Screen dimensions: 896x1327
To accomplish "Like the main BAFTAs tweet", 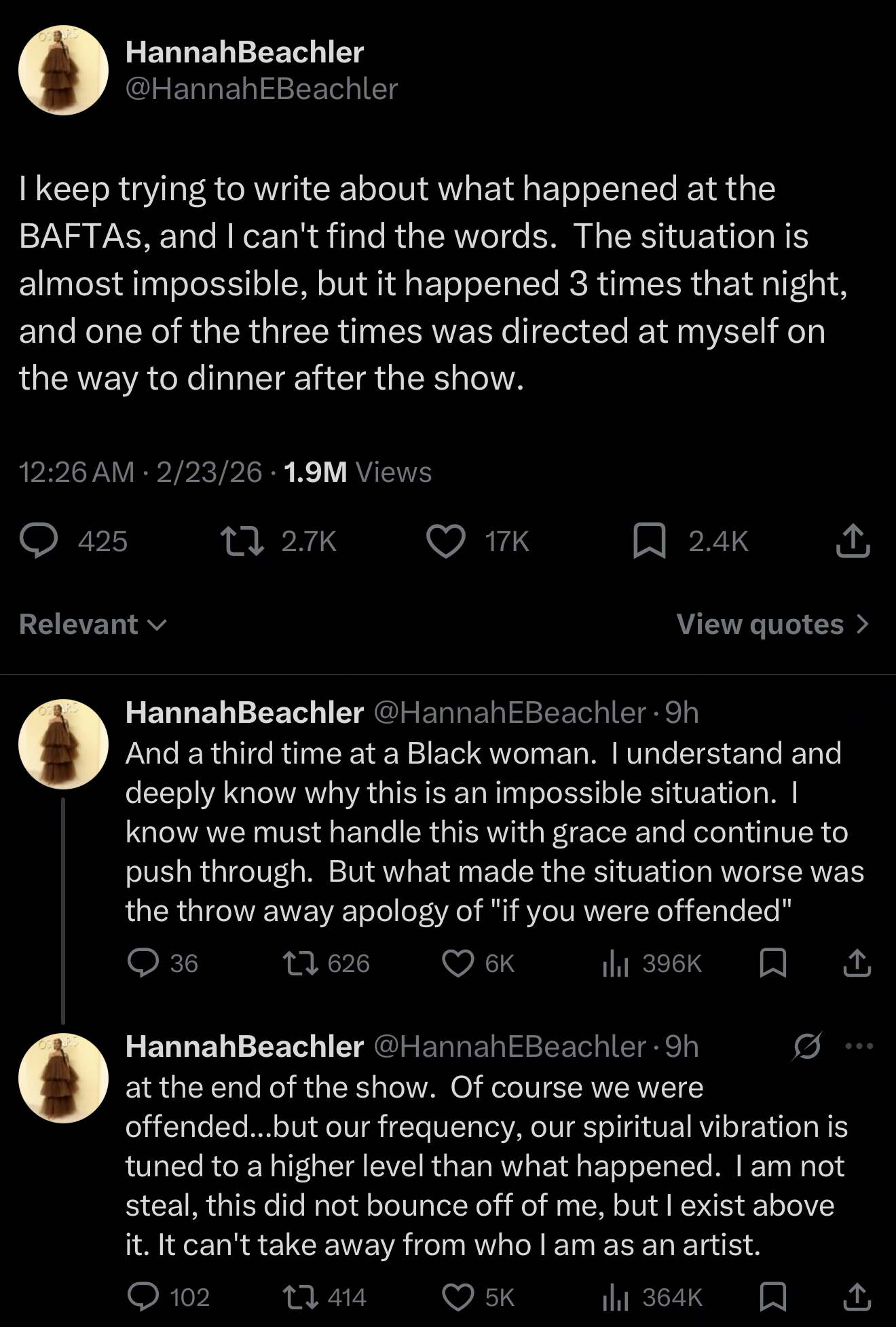I will coord(445,542).
